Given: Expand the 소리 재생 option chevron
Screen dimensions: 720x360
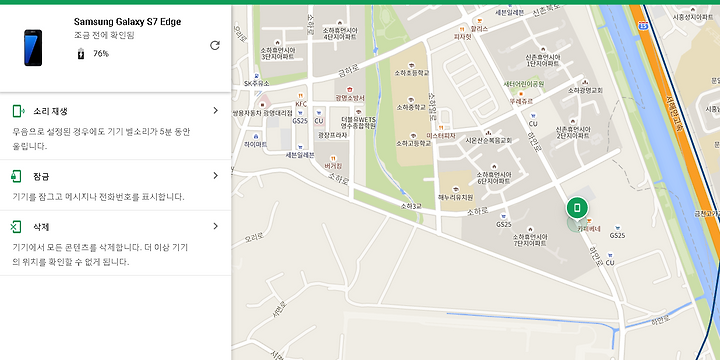Looking at the screenshot, I should click(x=215, y=111).
